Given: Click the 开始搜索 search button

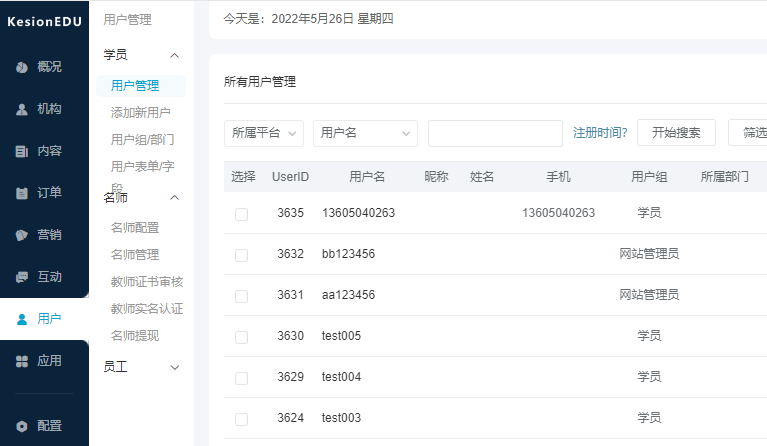Looking at the screenshot, I should [x=676, y=133].
